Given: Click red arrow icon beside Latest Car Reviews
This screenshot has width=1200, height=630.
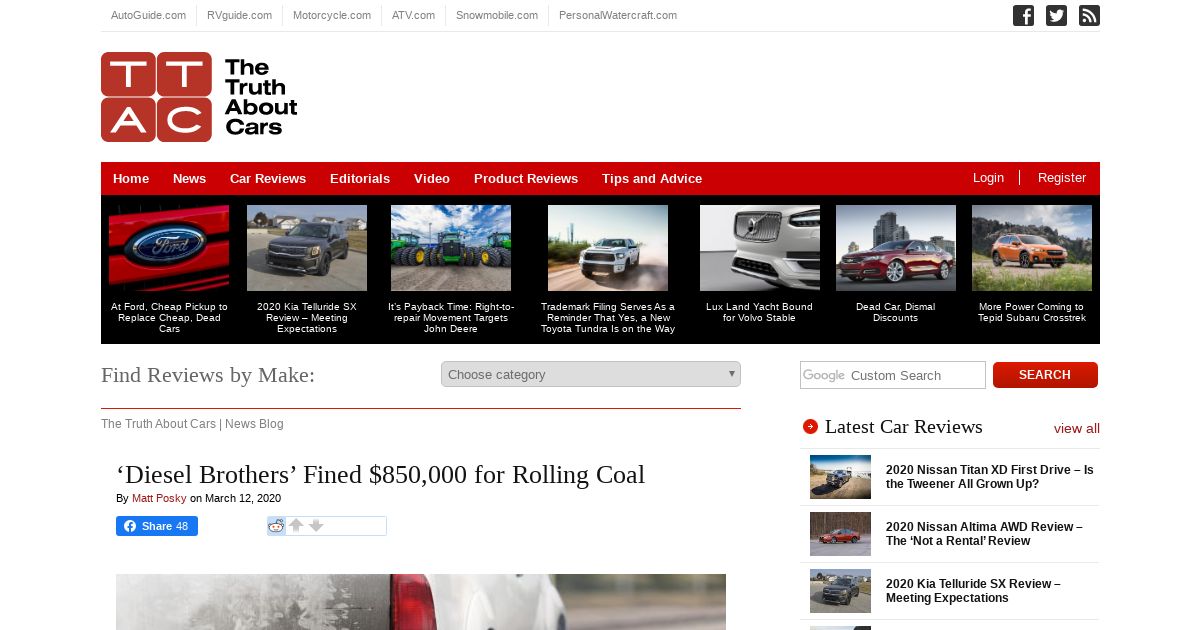Looking at the screenshot, I should click(x=810, y=427).
